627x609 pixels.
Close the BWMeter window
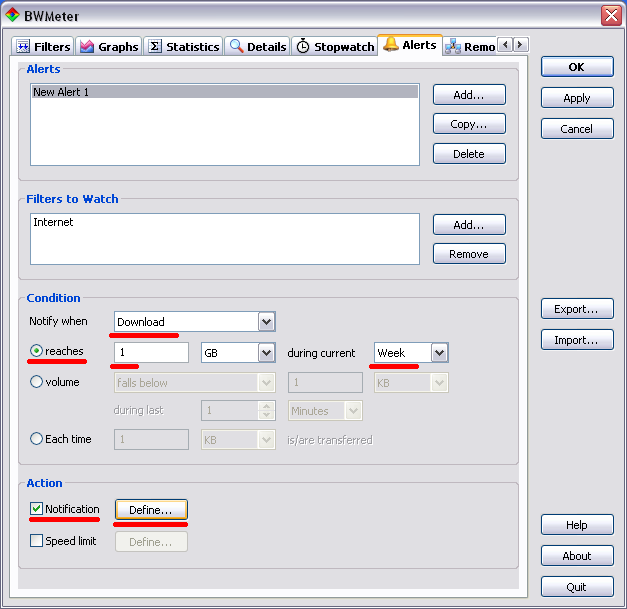coord(611,16)
